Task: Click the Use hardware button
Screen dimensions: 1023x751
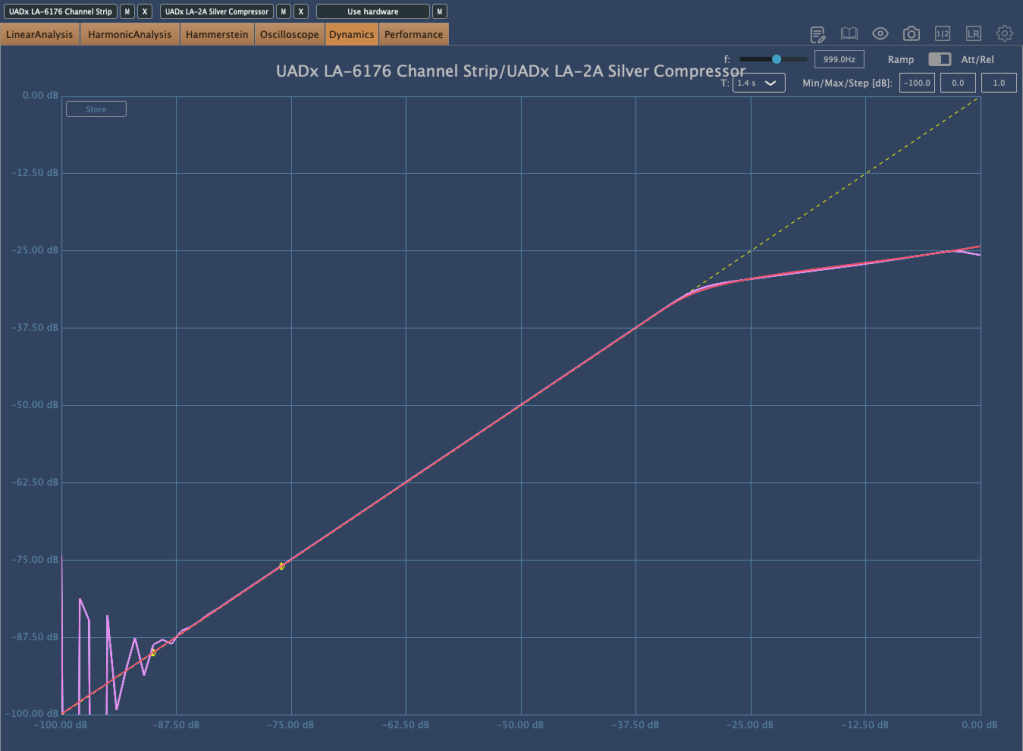Action: tap(373, 11)
